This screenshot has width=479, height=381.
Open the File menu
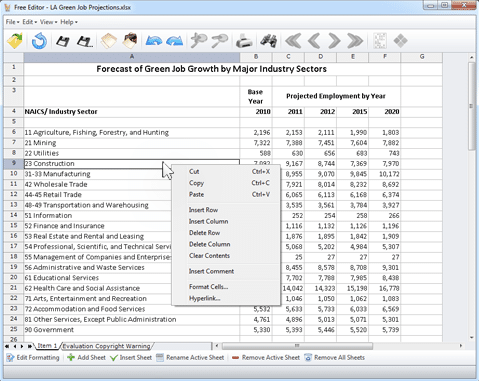[12, 22]
